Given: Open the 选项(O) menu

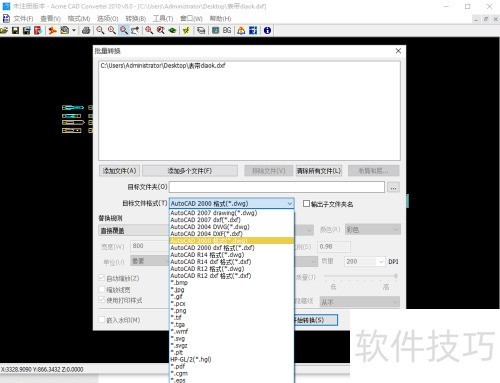Looking at the screenshot, I should click(x=108, y=19).
